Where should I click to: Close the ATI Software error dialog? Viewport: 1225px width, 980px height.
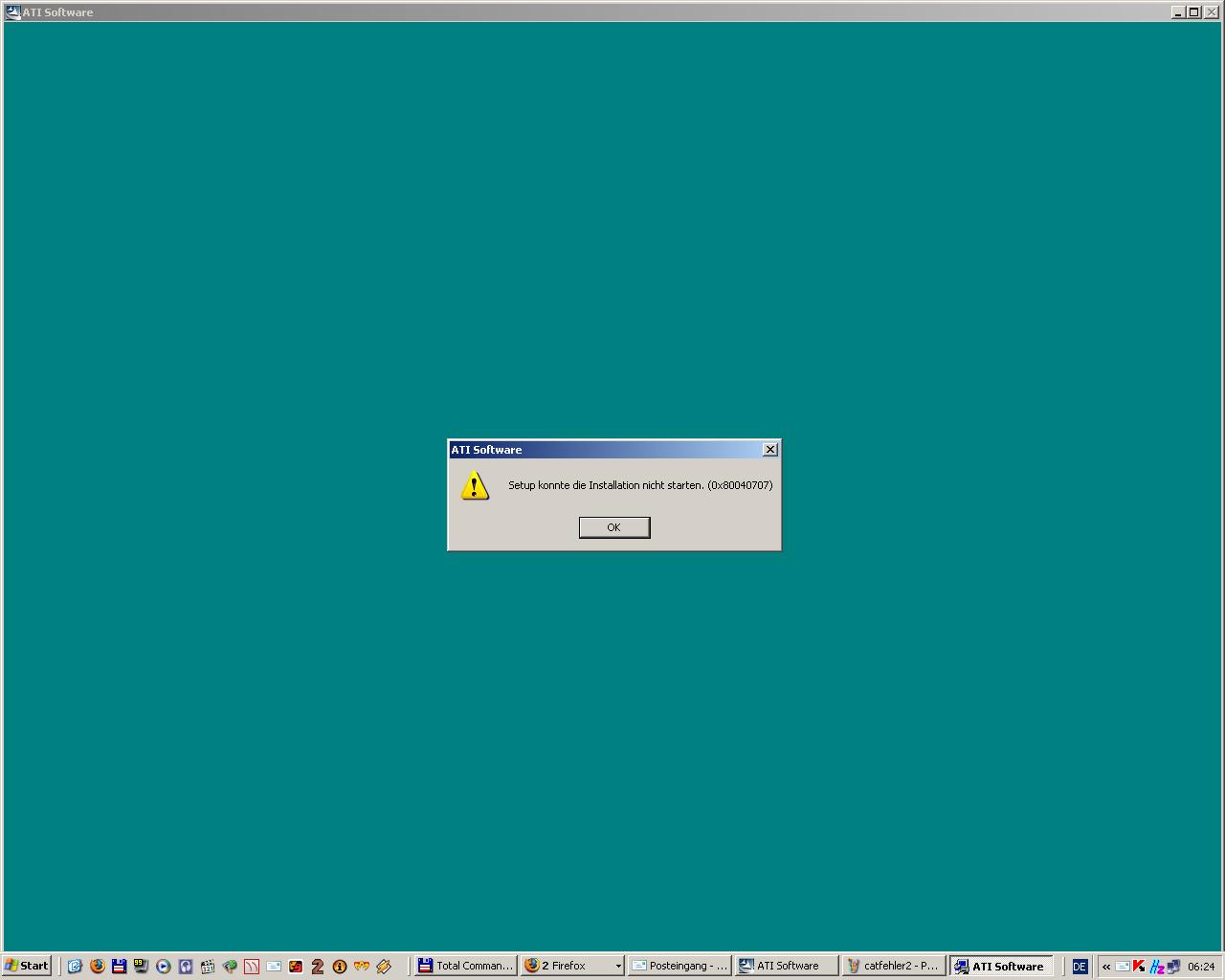coord(770,450)
